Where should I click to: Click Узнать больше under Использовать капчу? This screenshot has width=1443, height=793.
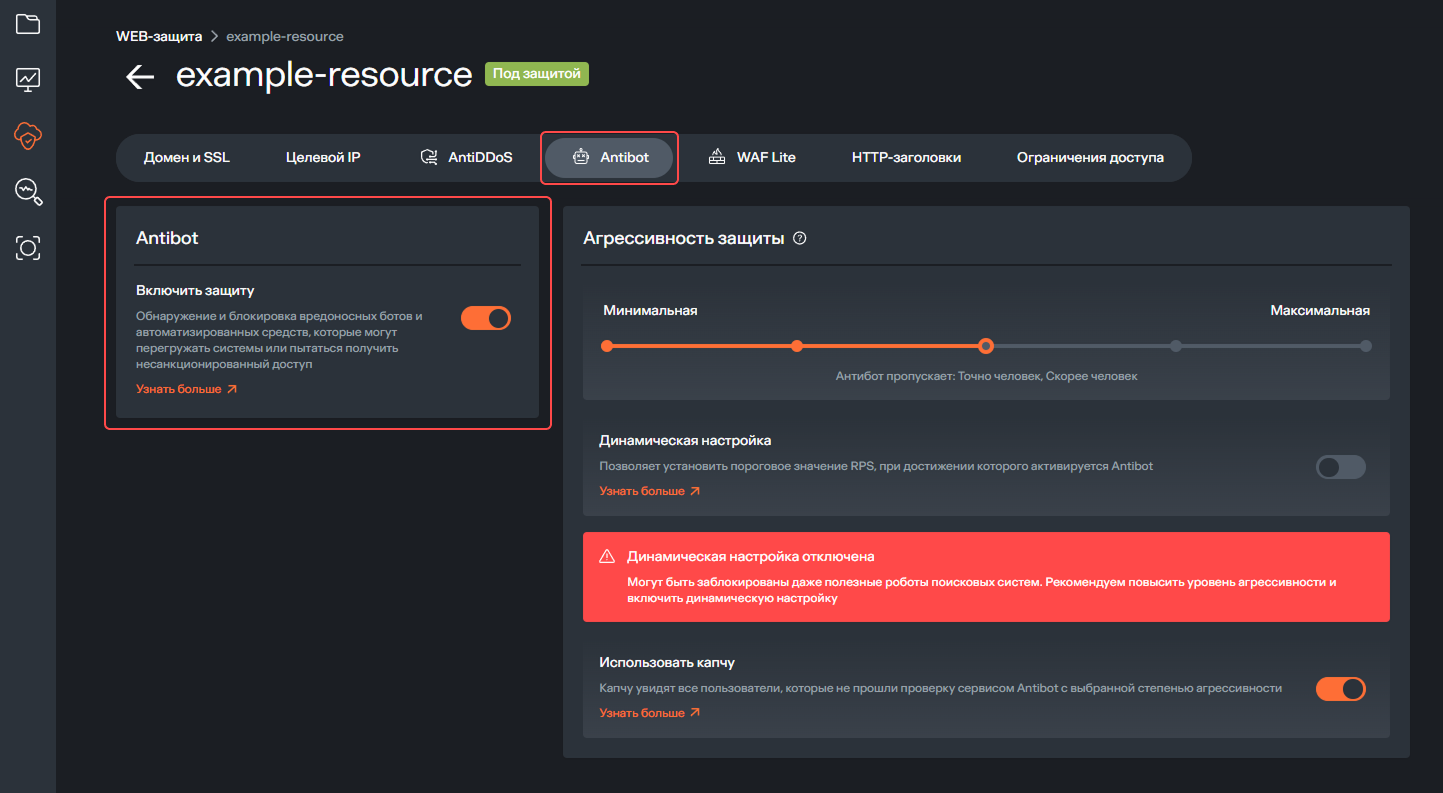point(649,713)
